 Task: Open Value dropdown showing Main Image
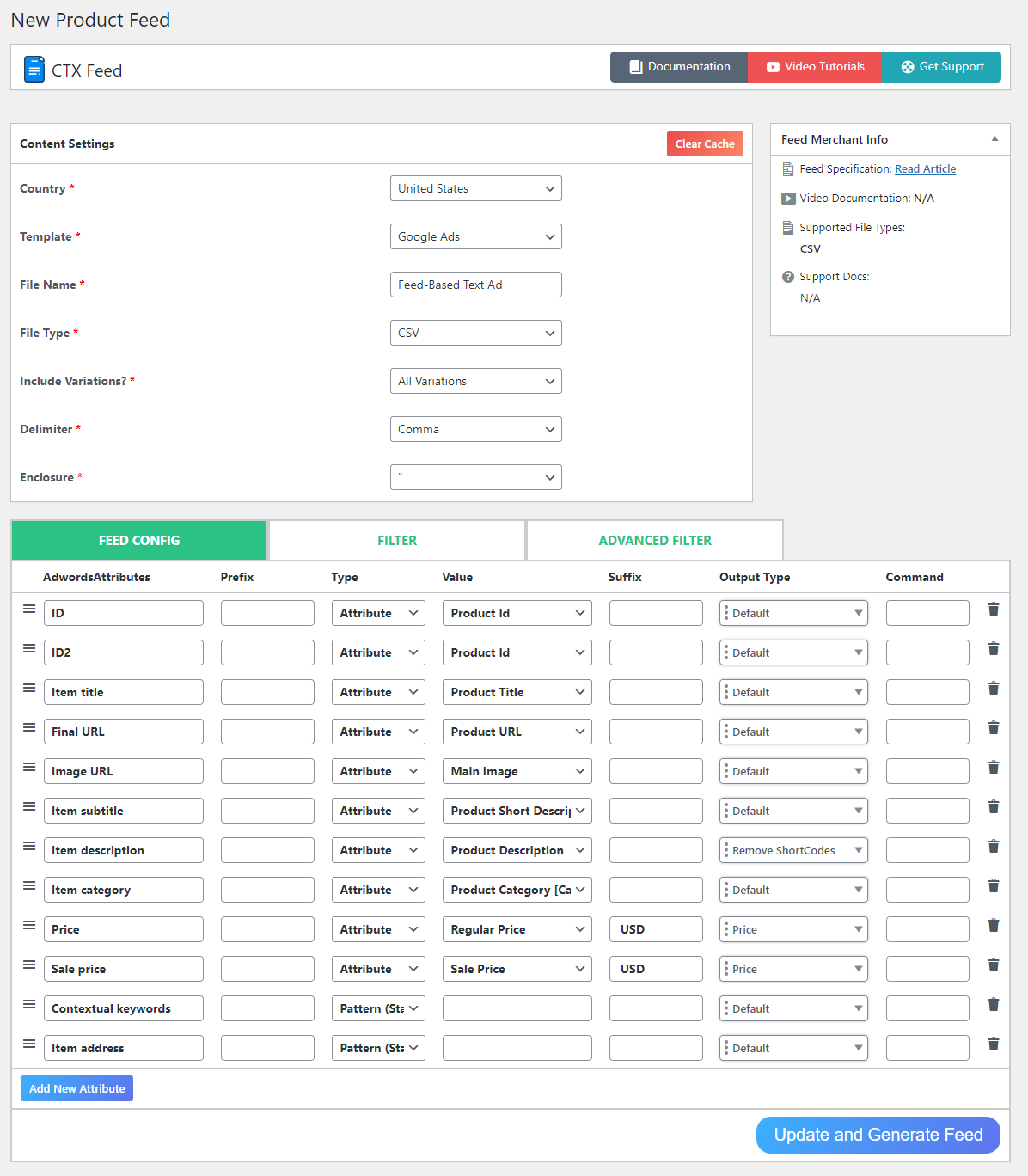pyautogui.click(x=517, y=771)
